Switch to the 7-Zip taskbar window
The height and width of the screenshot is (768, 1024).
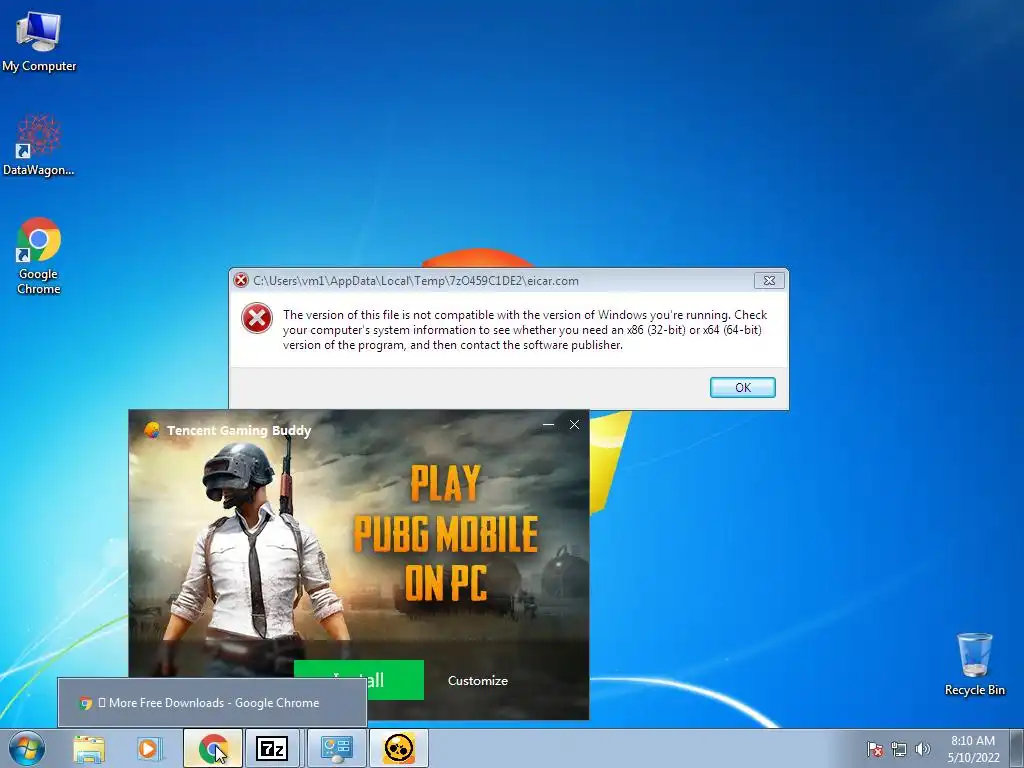(272, 748)
